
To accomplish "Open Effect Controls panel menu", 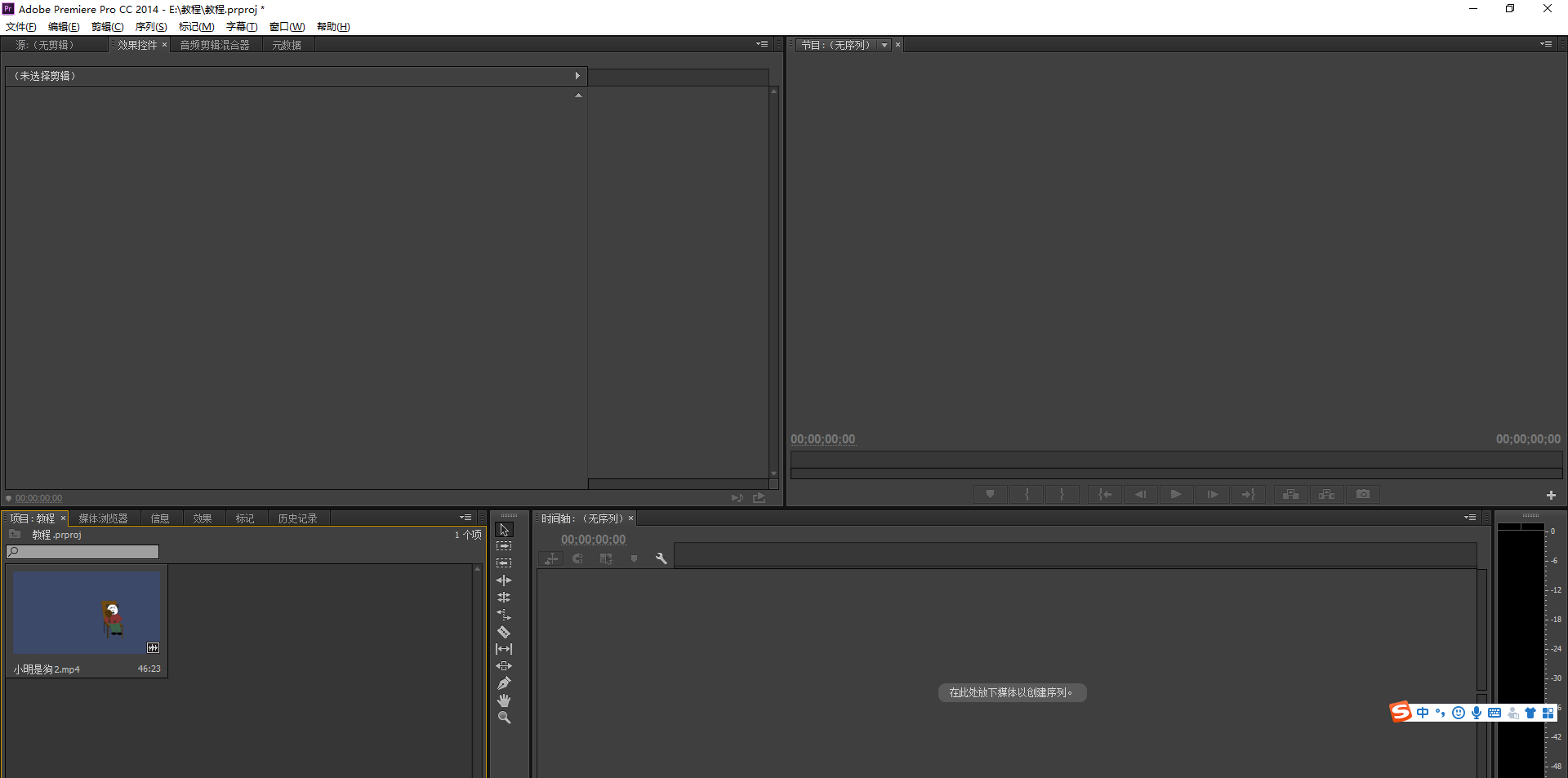I will [762, 44].
